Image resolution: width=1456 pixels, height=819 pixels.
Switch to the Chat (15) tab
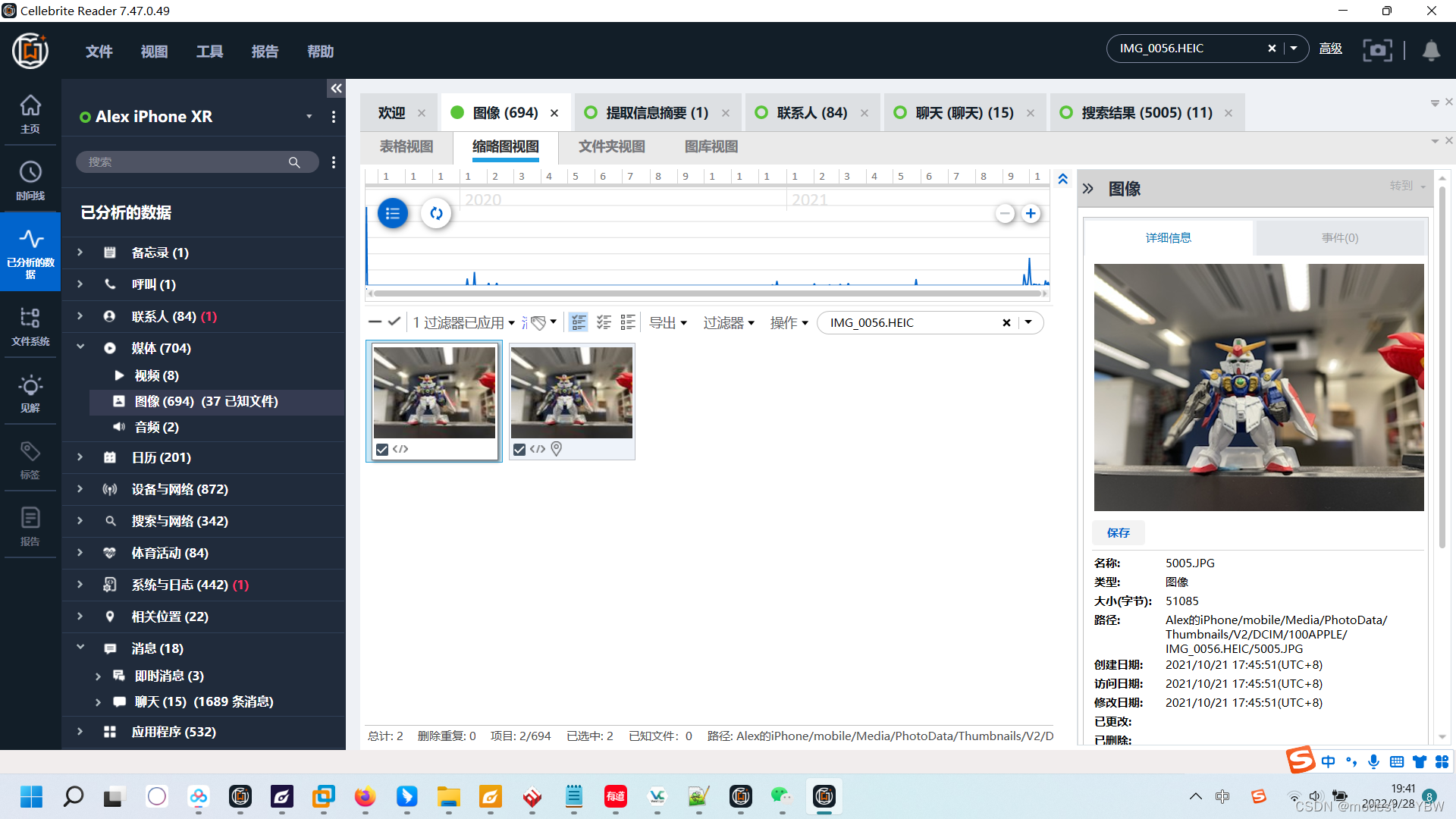coord(964,113)
